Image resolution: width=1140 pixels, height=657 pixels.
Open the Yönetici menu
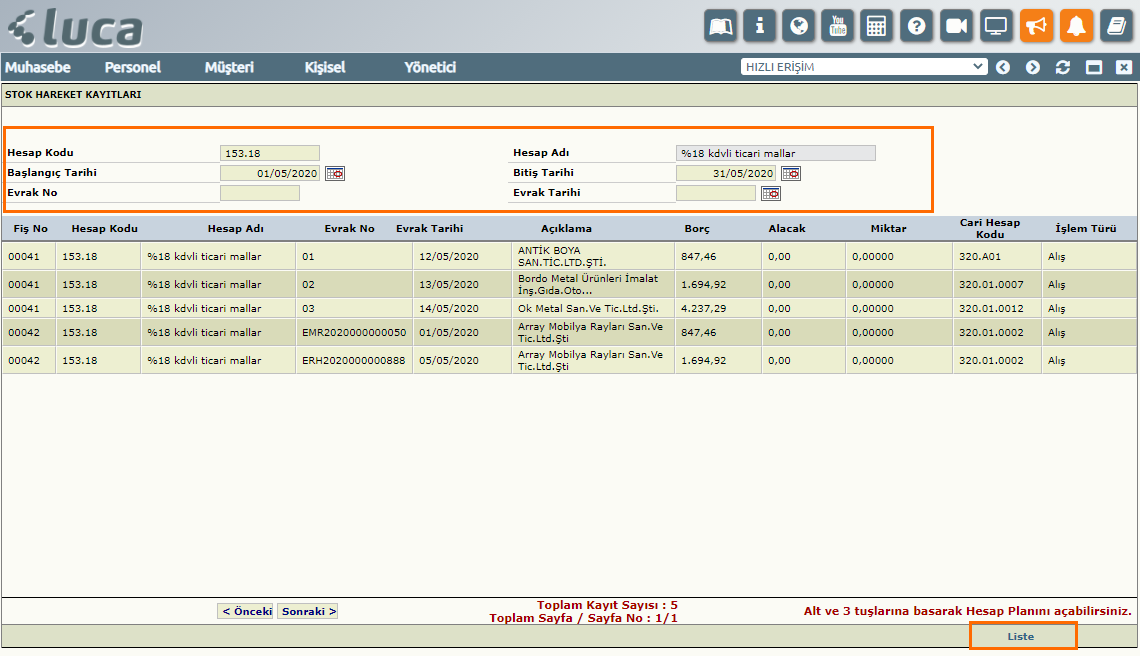(430, 68)
